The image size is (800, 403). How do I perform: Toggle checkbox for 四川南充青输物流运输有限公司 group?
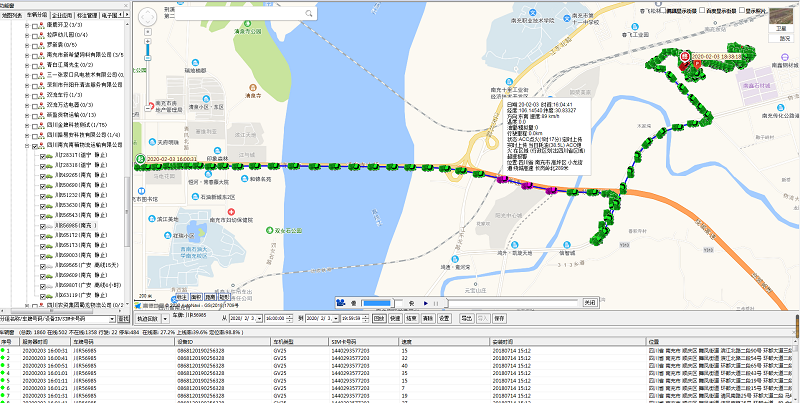(x=36, y=145)
